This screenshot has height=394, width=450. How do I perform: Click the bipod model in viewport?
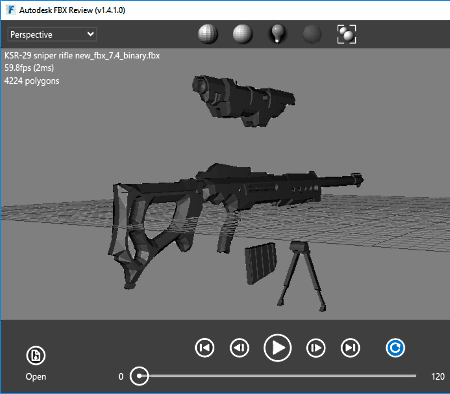(302, 276)
